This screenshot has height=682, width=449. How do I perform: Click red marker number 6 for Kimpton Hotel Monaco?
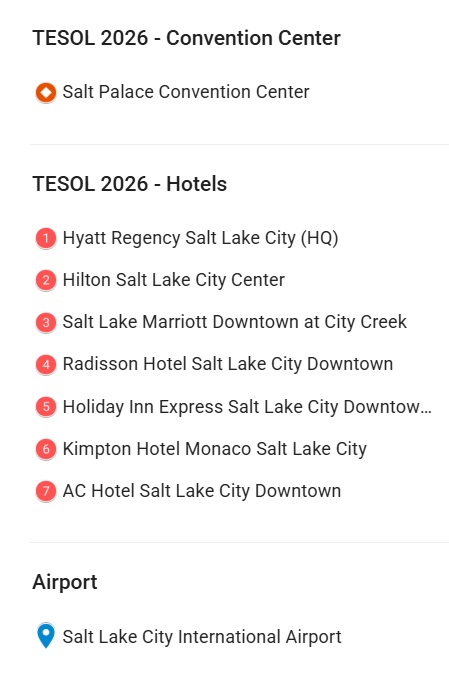(x=46, y=449)
